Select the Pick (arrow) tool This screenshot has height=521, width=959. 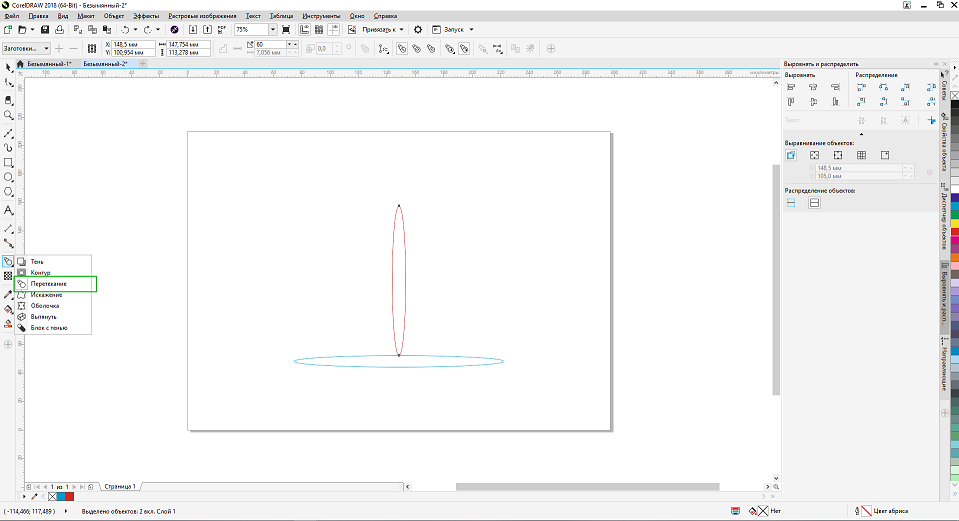[8, 67]
